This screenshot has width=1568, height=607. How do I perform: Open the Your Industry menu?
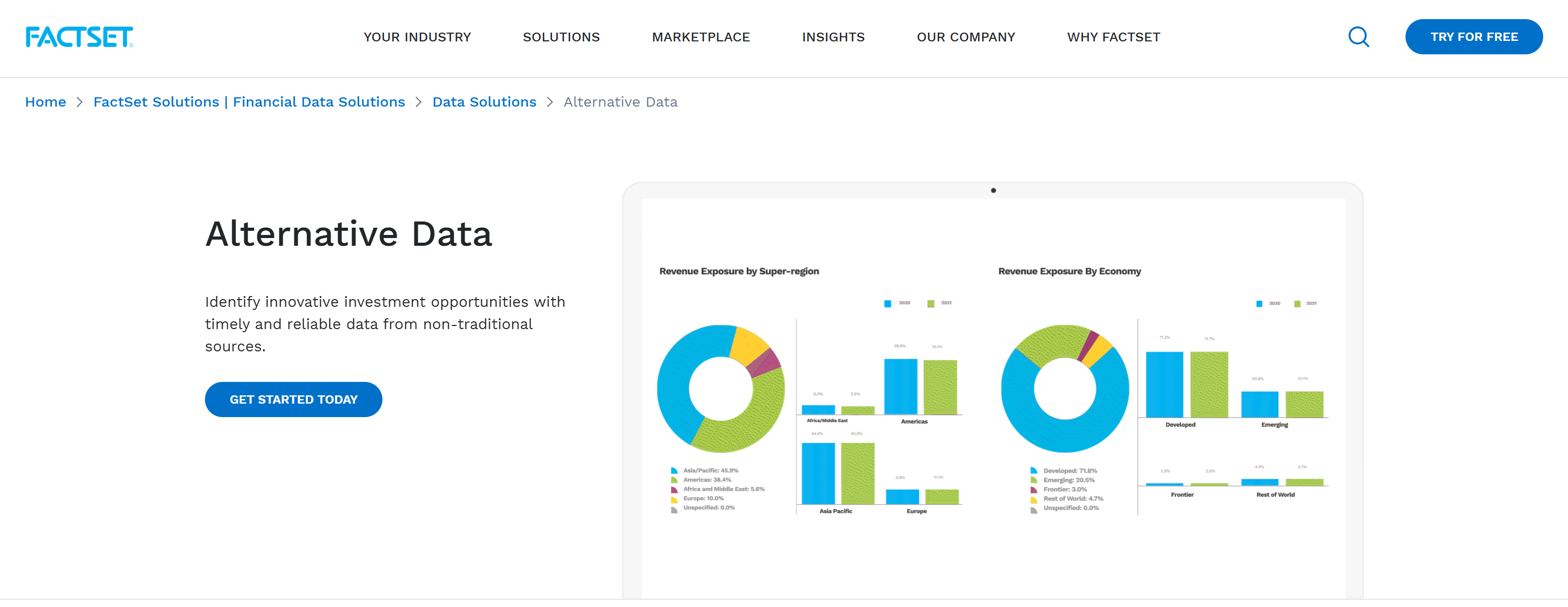(x=417, y=37)
